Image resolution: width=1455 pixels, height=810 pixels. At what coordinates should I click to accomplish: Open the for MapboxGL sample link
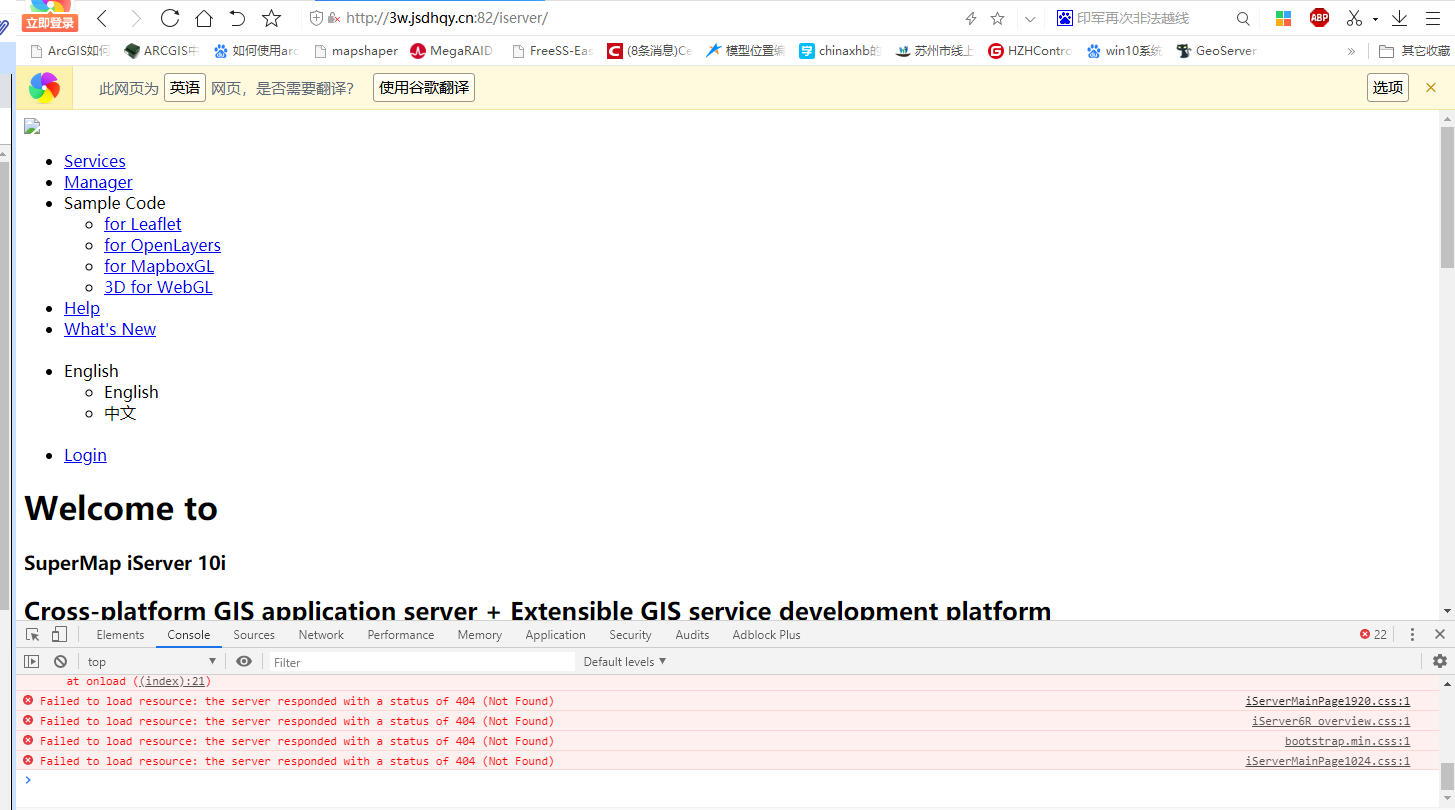tap(159, 266)
